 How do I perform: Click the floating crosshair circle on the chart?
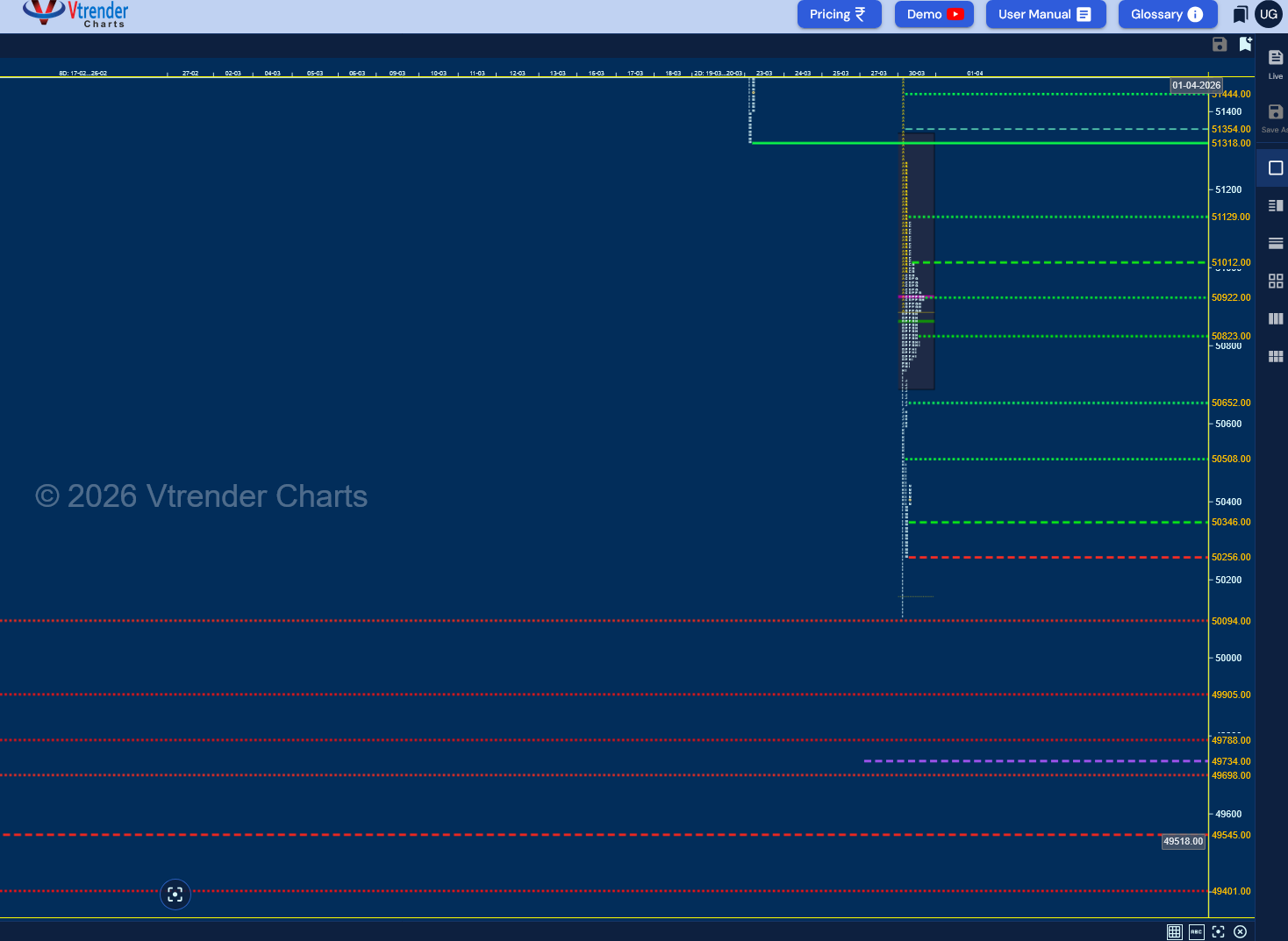[x=175, y=894]
